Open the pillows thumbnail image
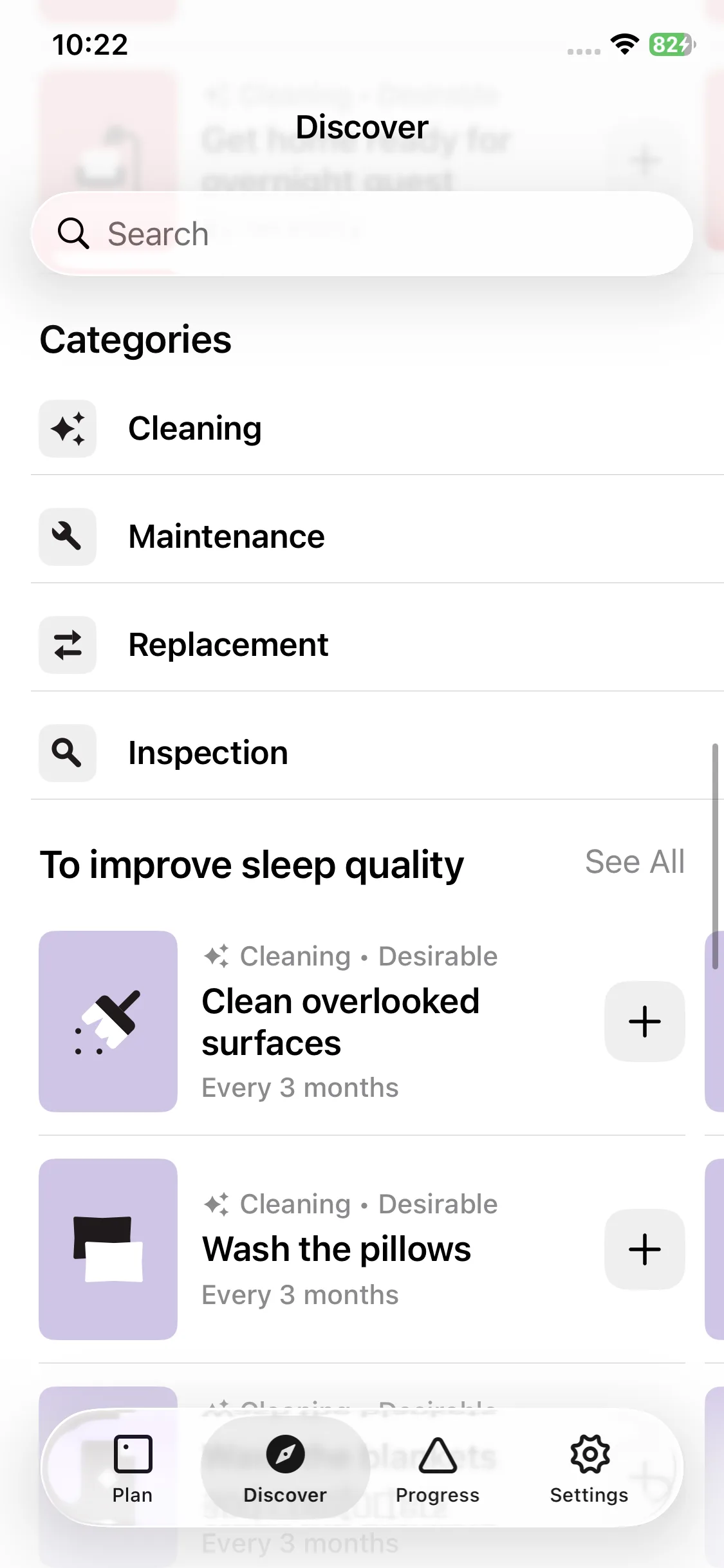This screenshot has width=724, height=1568. coord(108,1249)
